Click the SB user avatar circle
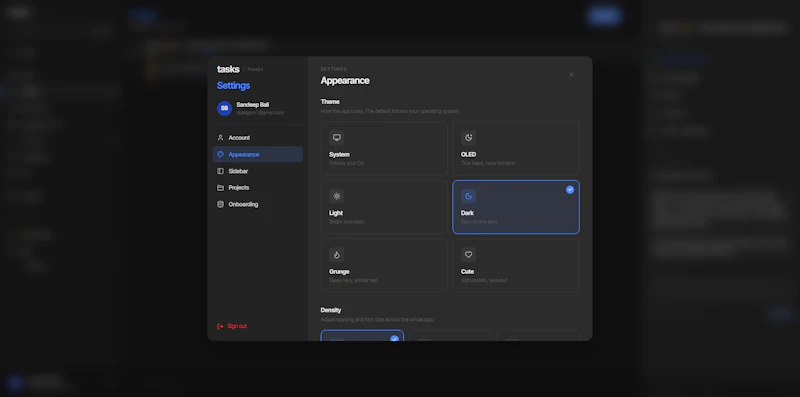Image resolution: width=800 pixels, height=397 pixels. tap(224, 108)
